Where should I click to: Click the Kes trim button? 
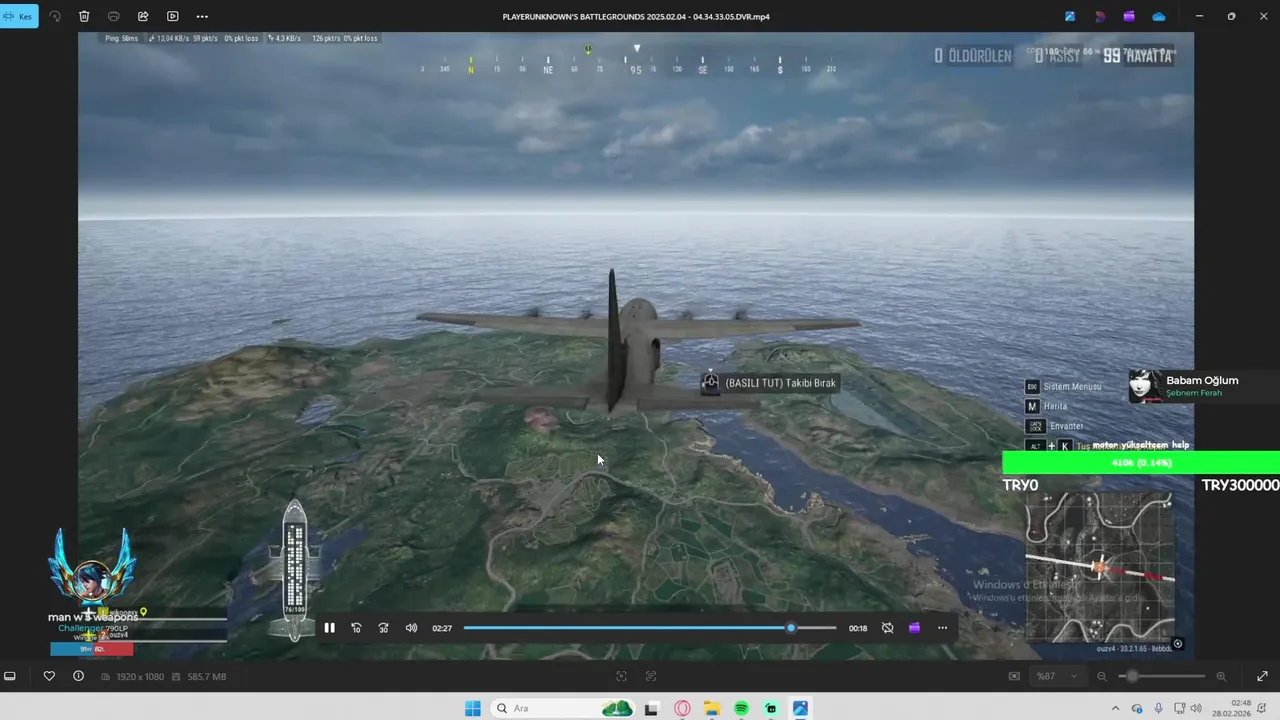(19, 16)
